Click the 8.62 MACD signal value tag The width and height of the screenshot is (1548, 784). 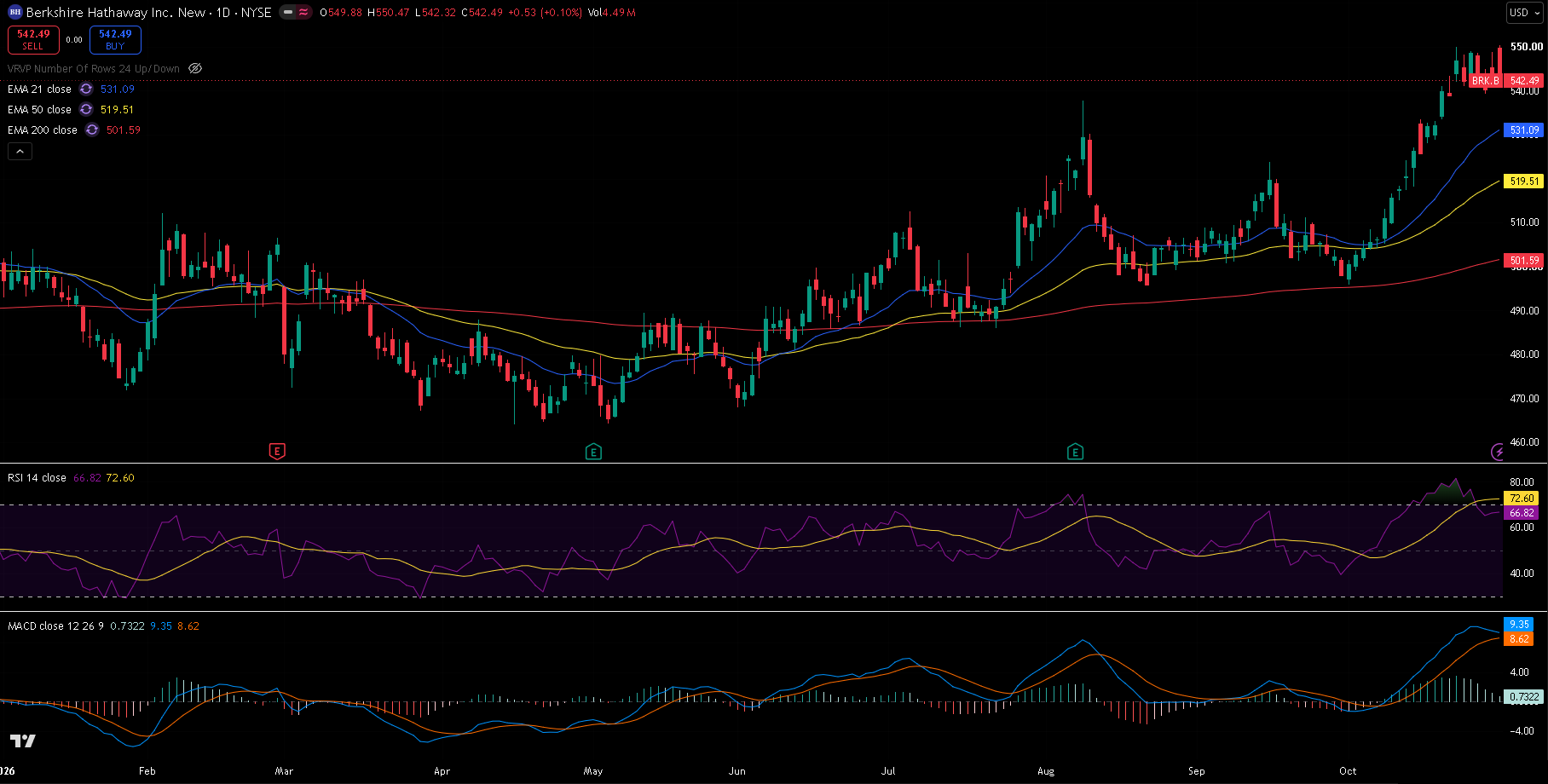[x=1520, y=638]
